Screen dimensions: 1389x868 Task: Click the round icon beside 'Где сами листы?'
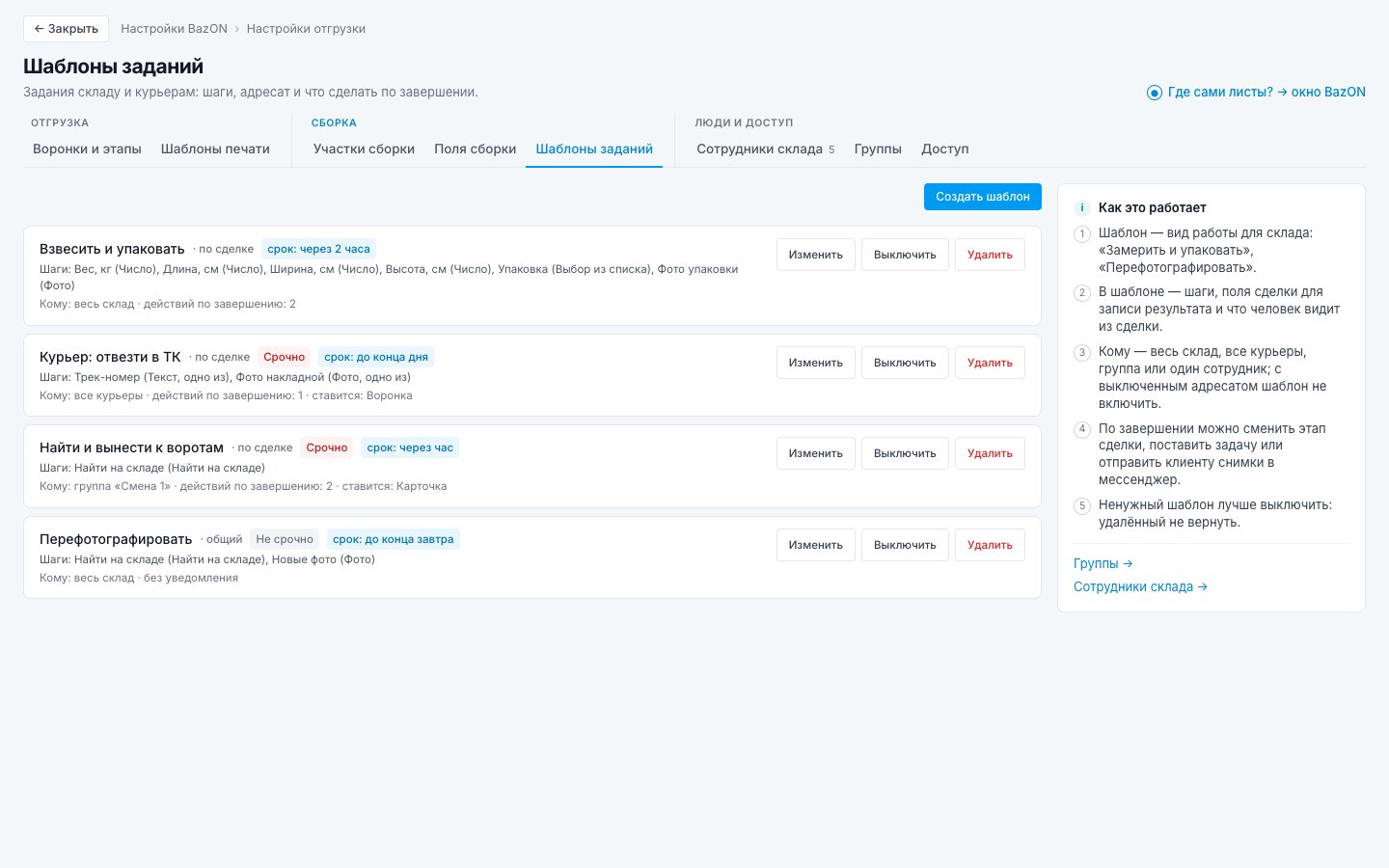tap(1155, 93)
